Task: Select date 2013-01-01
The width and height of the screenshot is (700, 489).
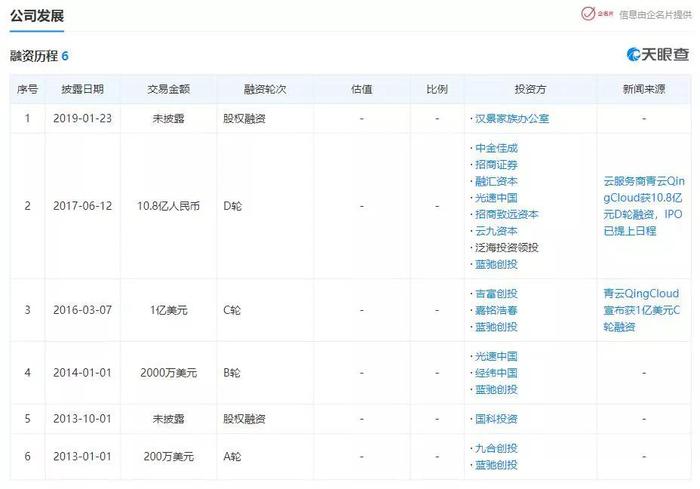Action: (83, 457)
